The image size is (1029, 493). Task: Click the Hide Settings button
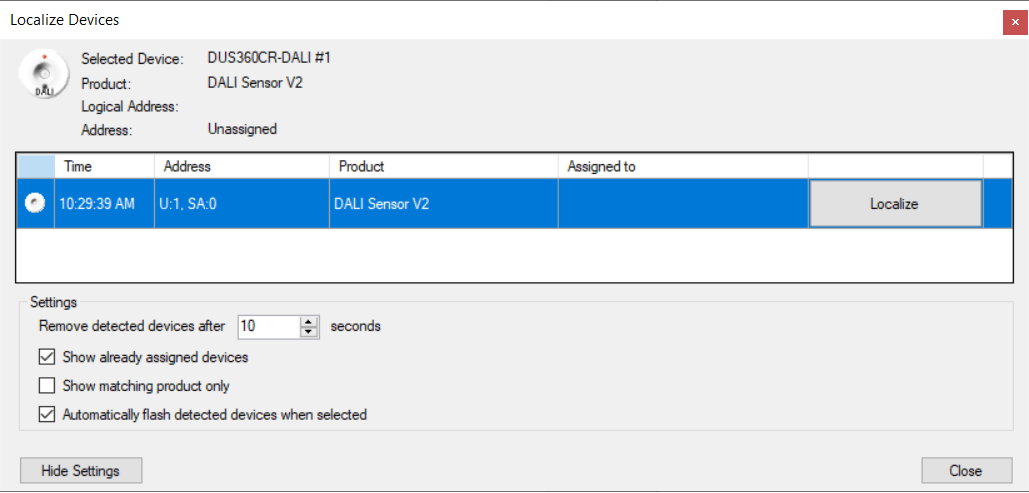pos(80,470)
